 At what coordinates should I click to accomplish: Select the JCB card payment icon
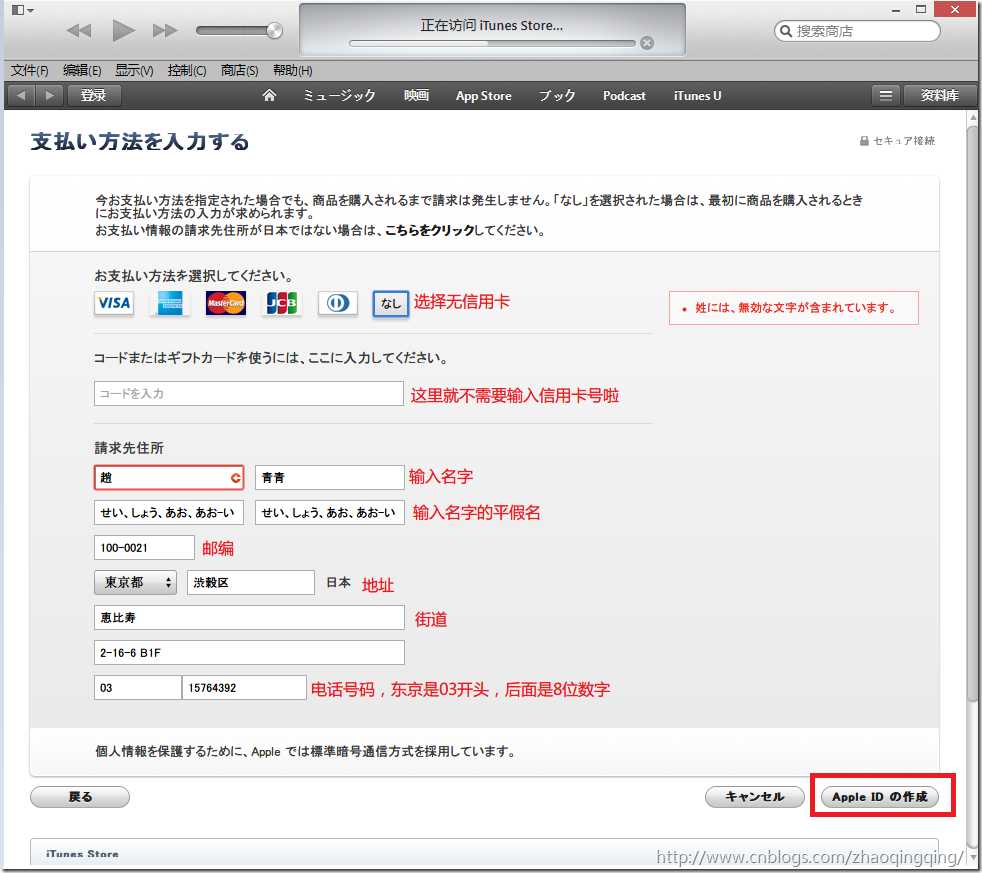pos(281,303)
